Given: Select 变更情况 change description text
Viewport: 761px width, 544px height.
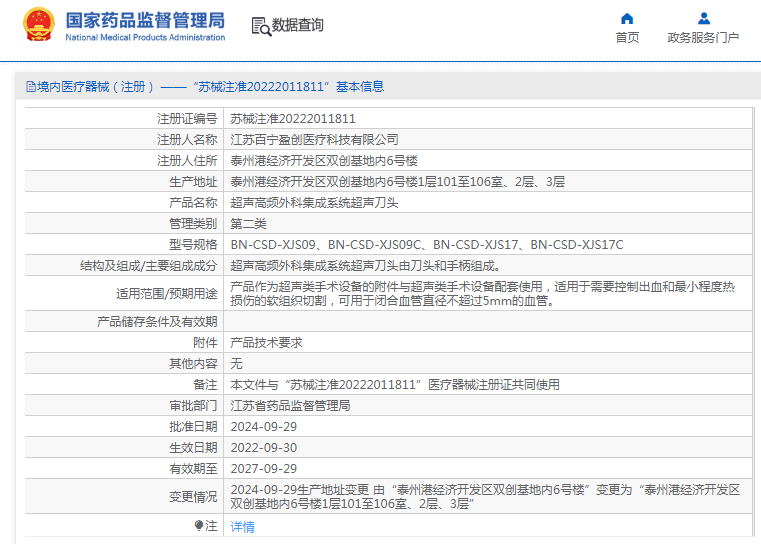Looking at the screenshot, I should pyautogui.click(x=485, y=496).
